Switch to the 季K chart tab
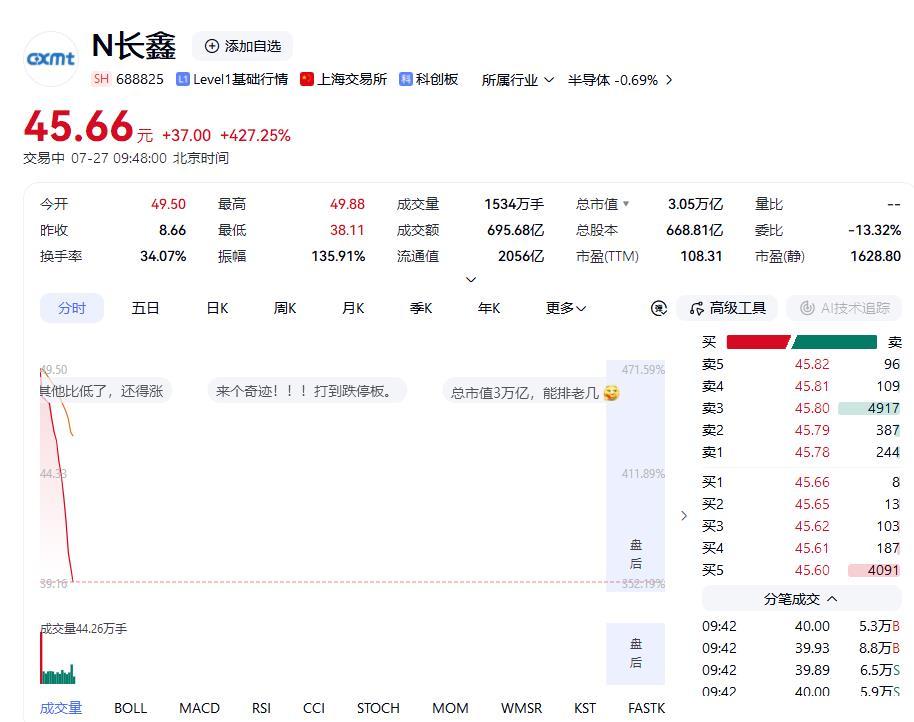Screen dimensions: 914x722 (x=421, y=308)
